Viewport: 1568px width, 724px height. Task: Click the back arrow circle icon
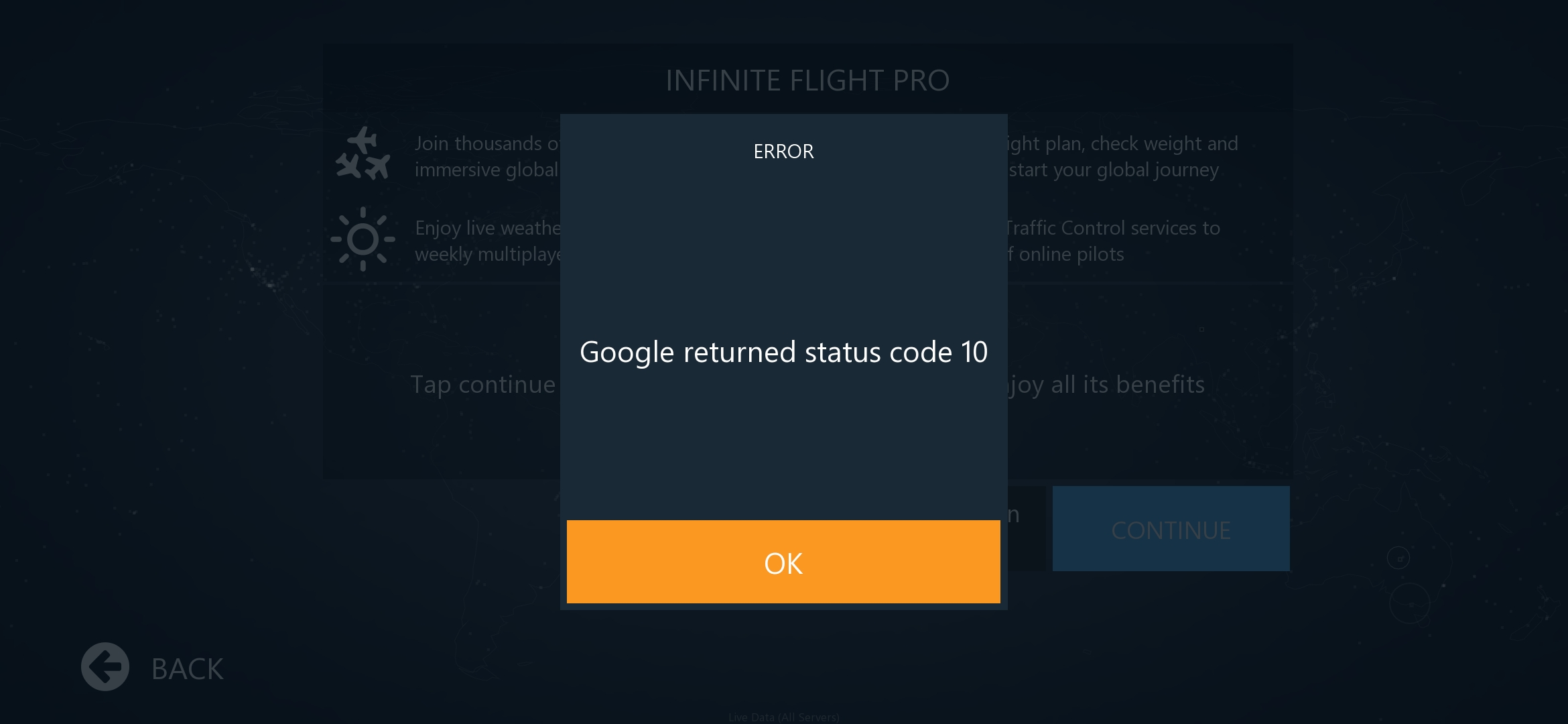[x=105, y=667]
